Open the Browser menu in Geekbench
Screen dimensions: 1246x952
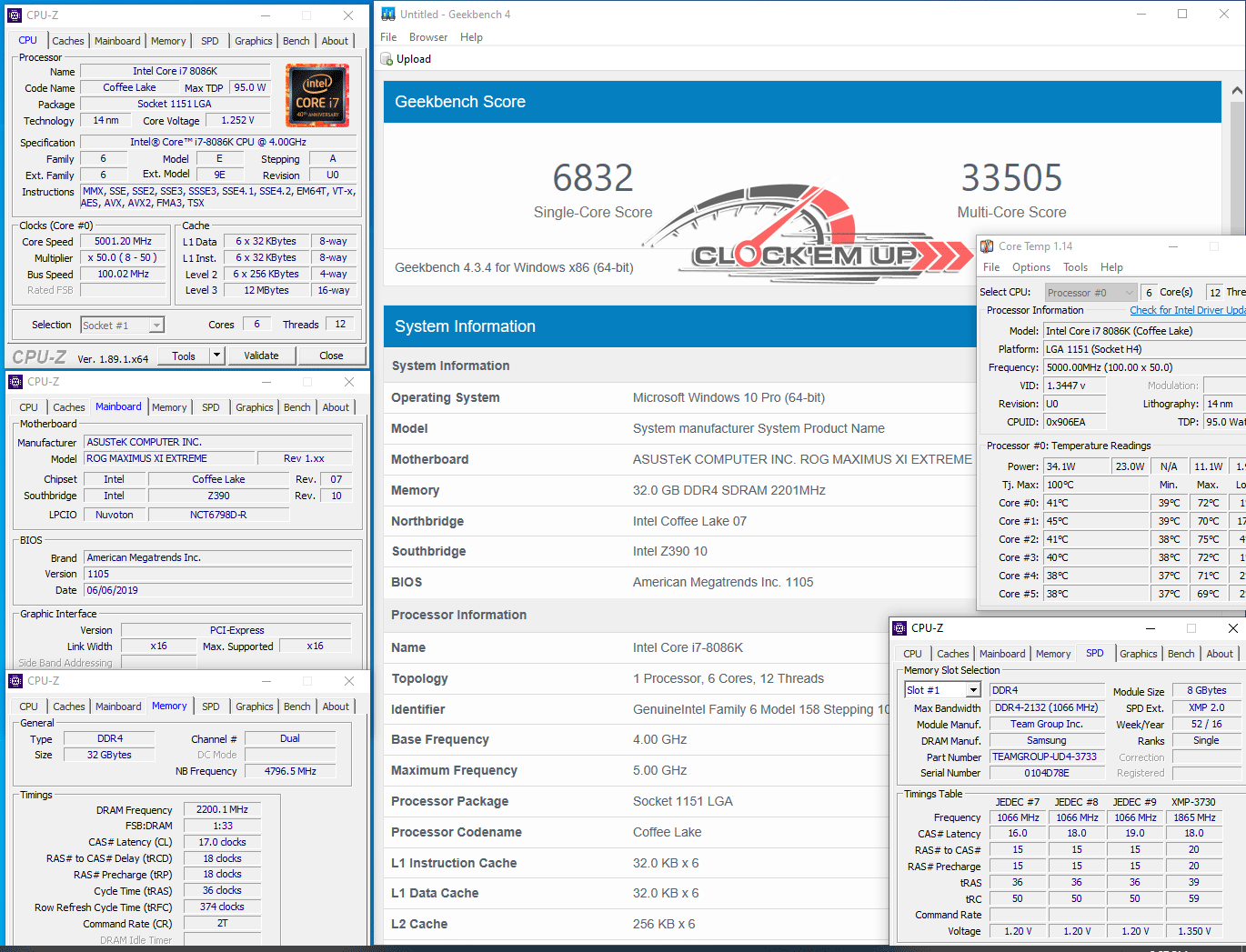coord(427,37)
